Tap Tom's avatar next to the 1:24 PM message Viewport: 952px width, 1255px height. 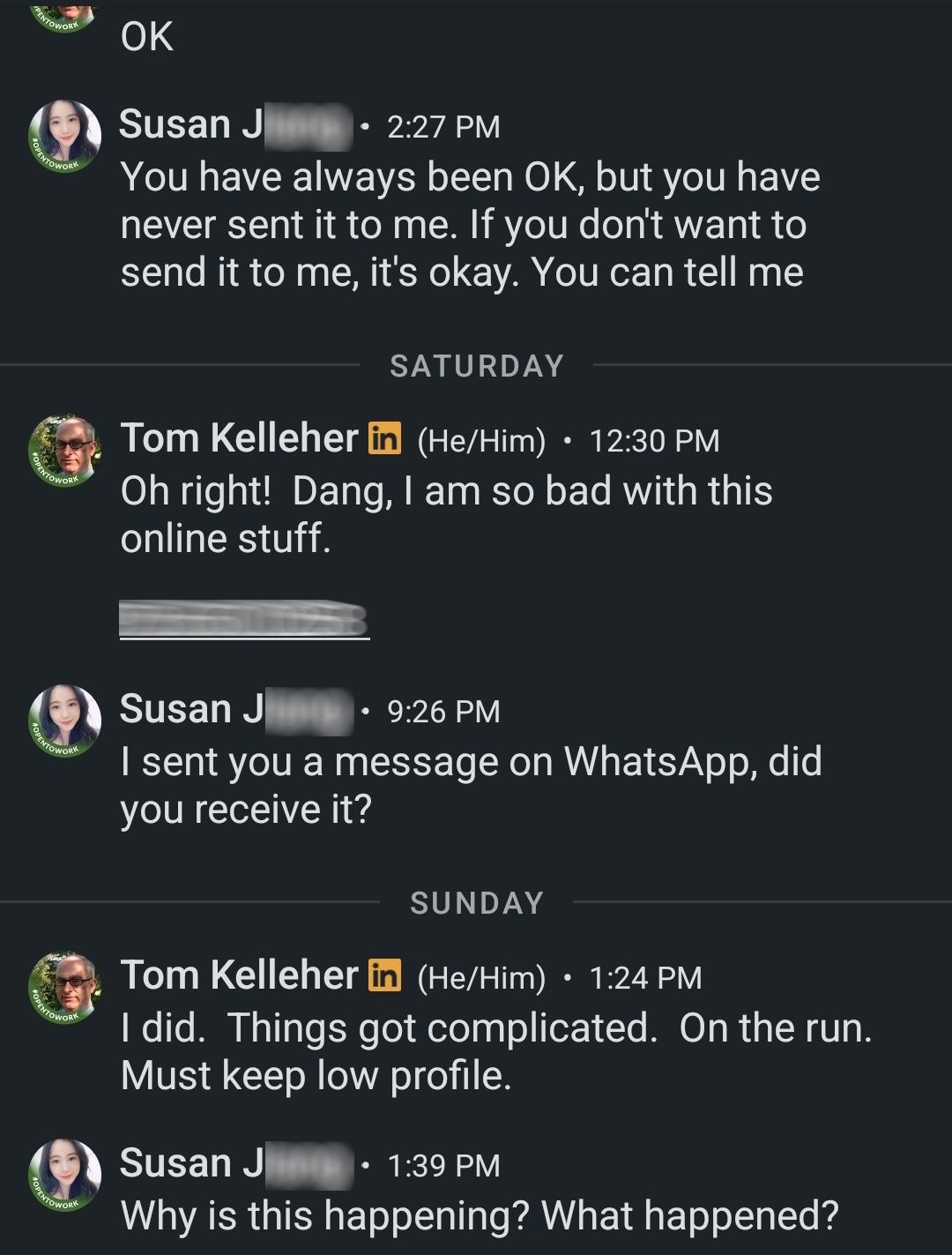pyautogui.click(x=65, y=988)
